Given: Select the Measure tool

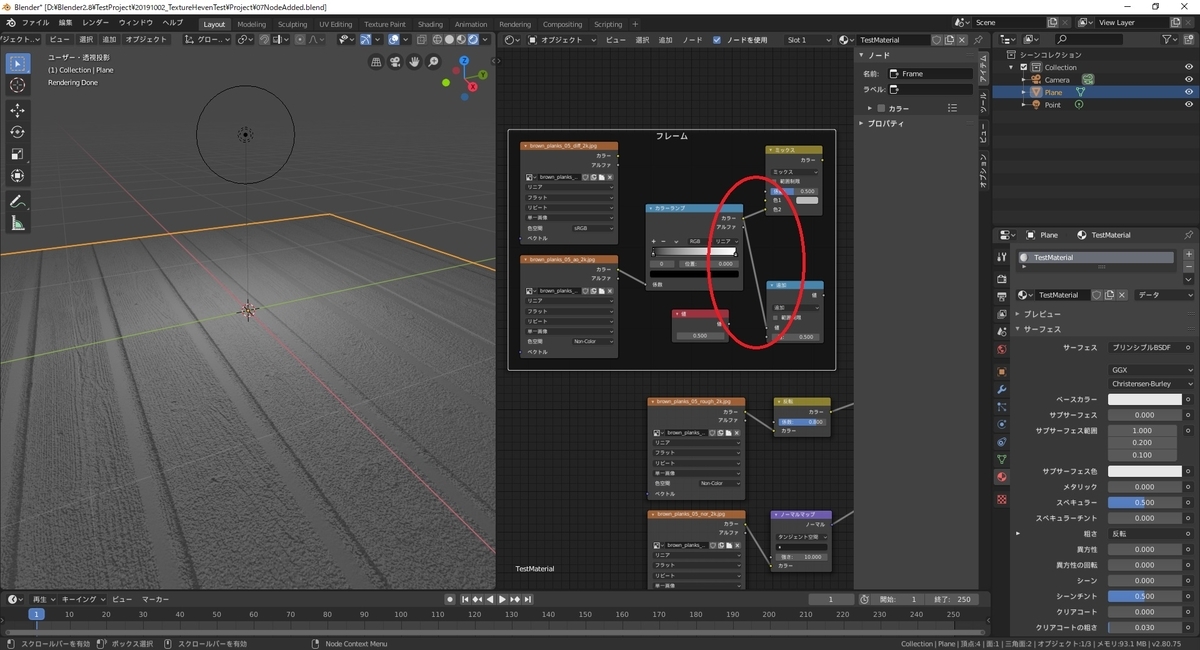Looking at the screenshot, I should [x=17, y=223].
